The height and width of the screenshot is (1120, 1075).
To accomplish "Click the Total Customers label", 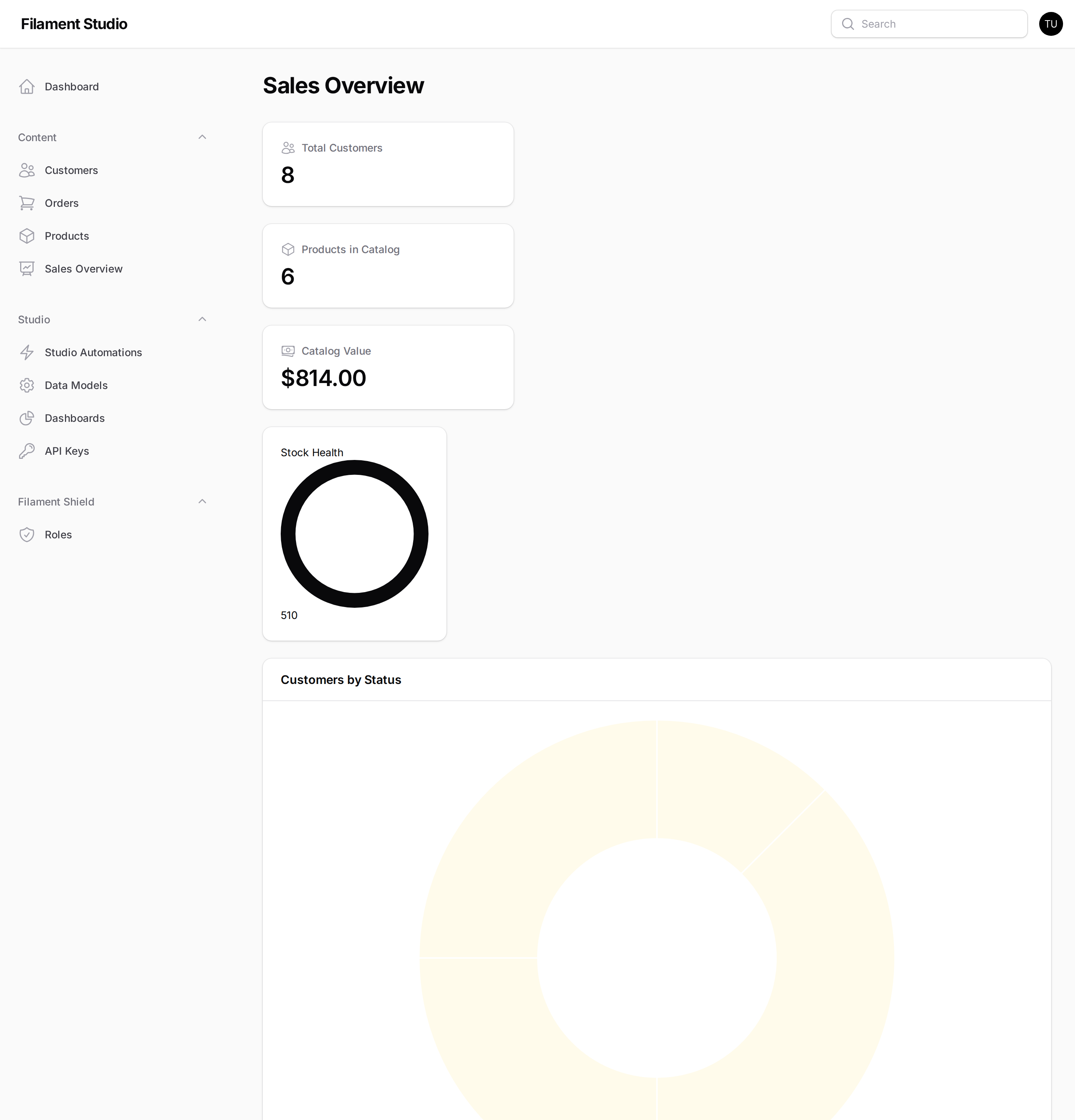I will click(342, 148).
